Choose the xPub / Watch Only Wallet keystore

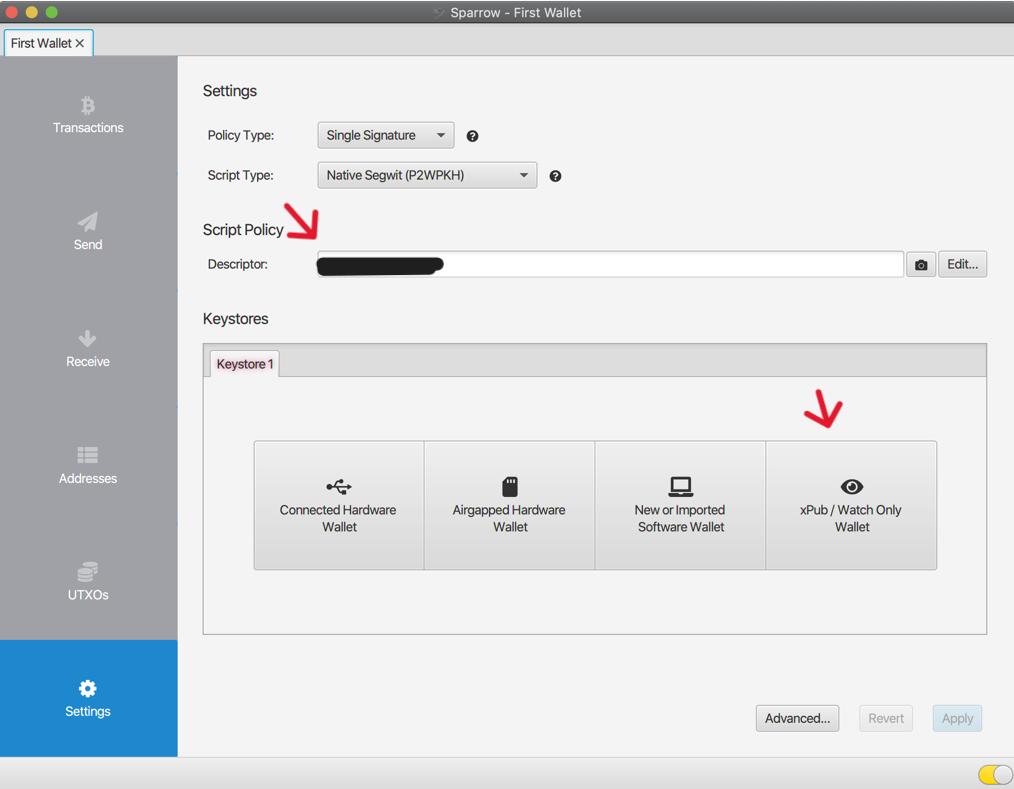click(851, 505)
